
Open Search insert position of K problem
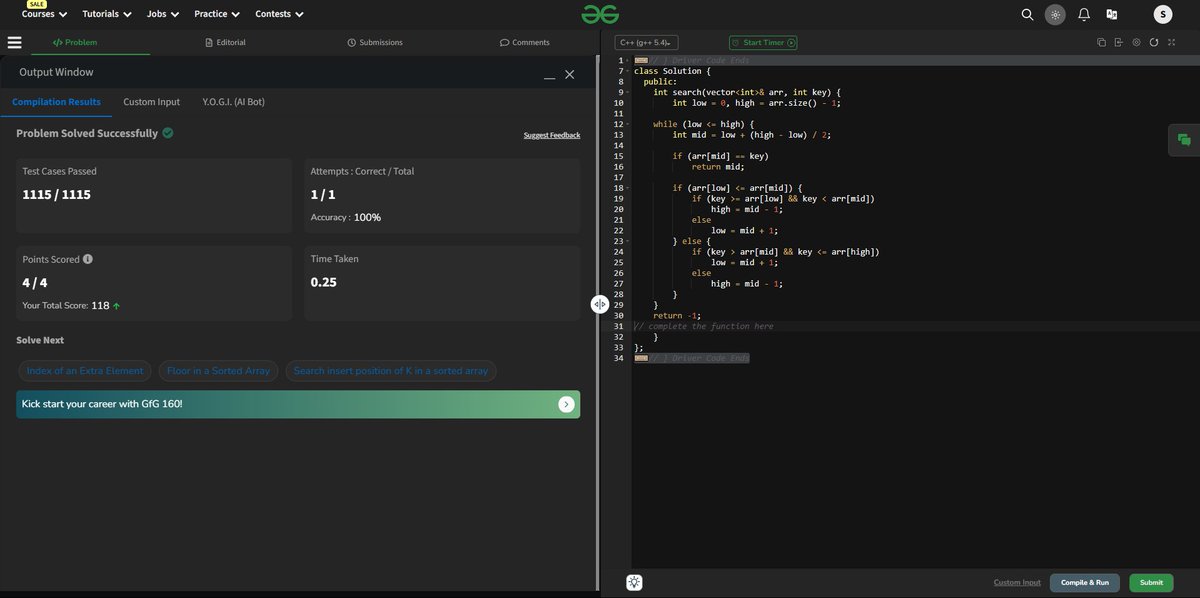click(x=391, y=371)
